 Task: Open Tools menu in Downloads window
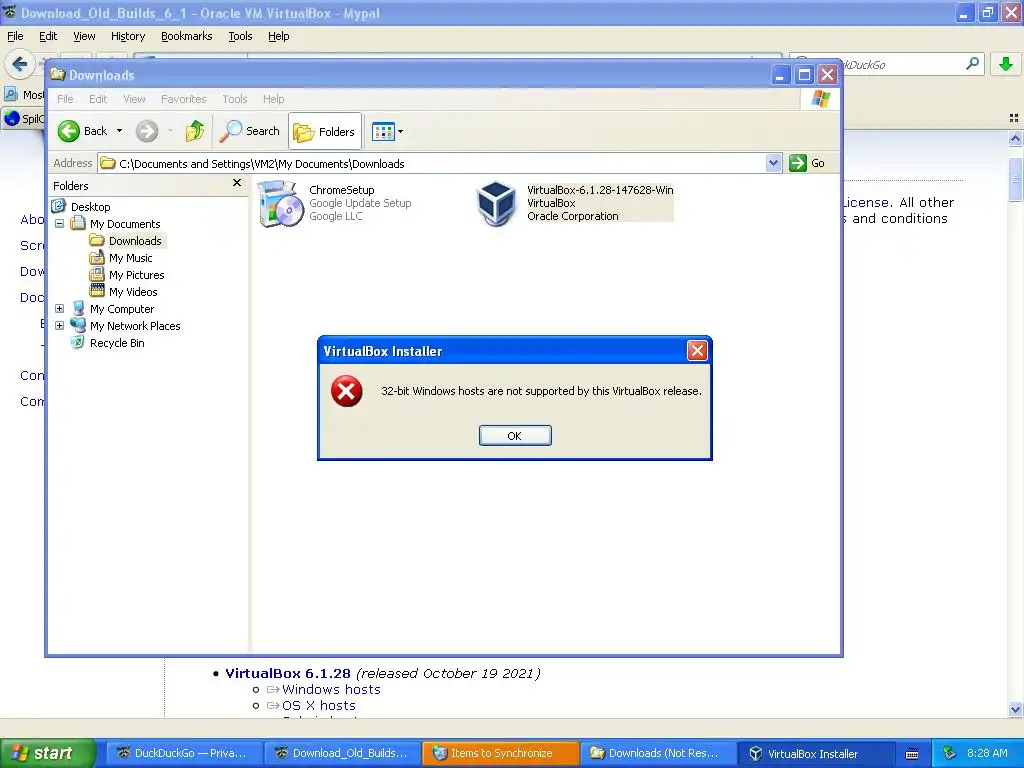pos(234,99)
